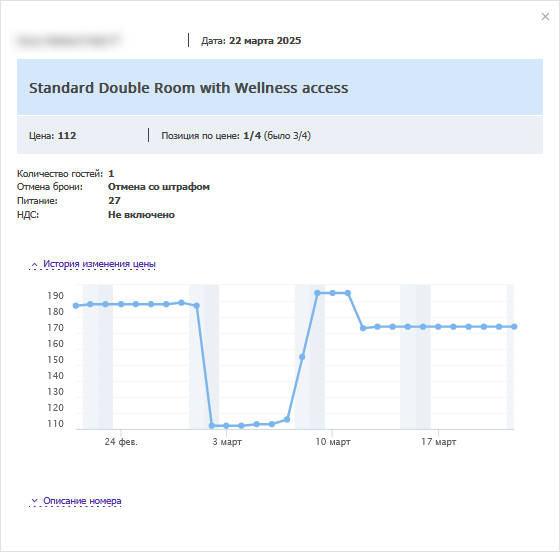
Task: Click the 150 price point on rising line
Action: [302, 357]
